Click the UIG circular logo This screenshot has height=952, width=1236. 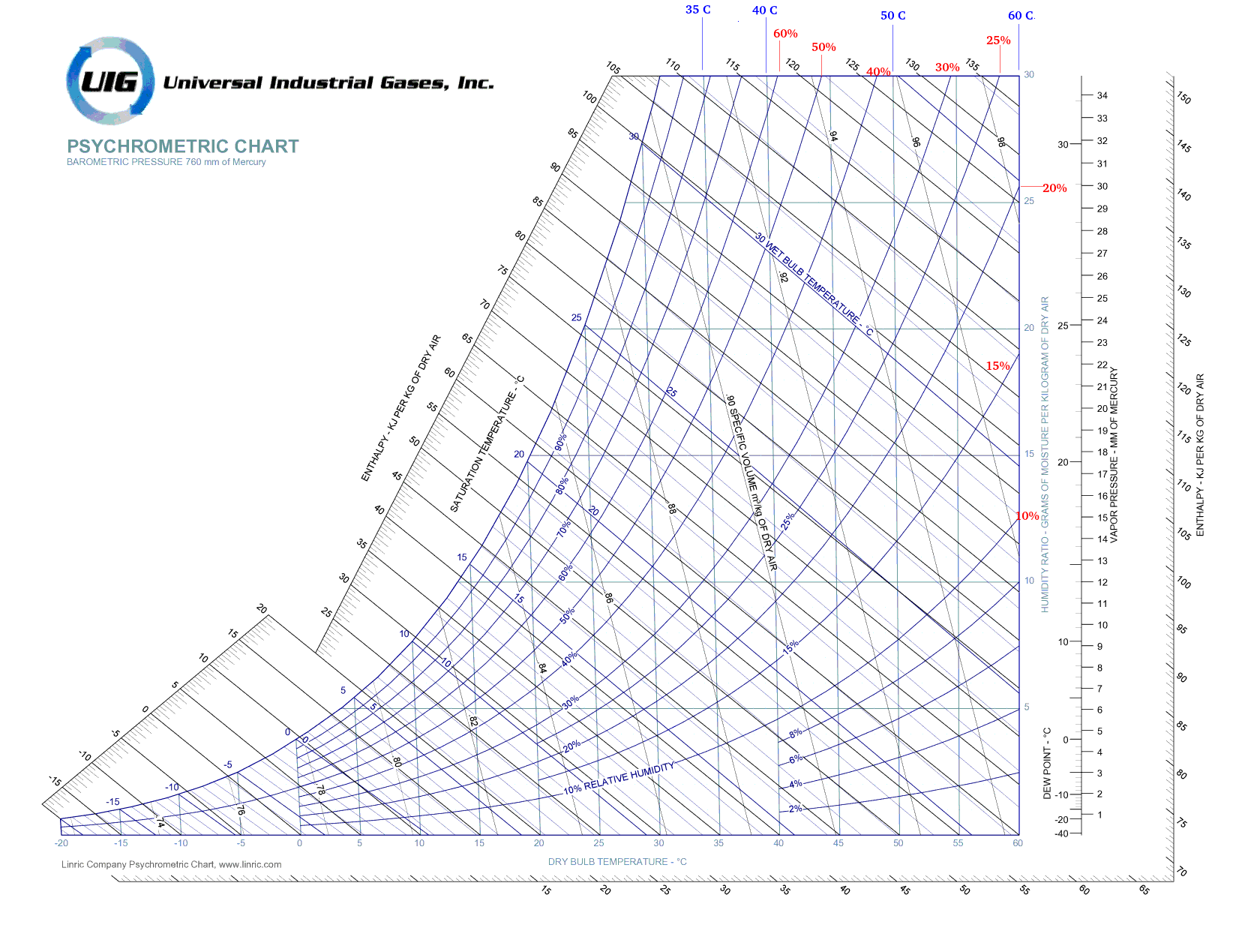[x=110, y=80]
